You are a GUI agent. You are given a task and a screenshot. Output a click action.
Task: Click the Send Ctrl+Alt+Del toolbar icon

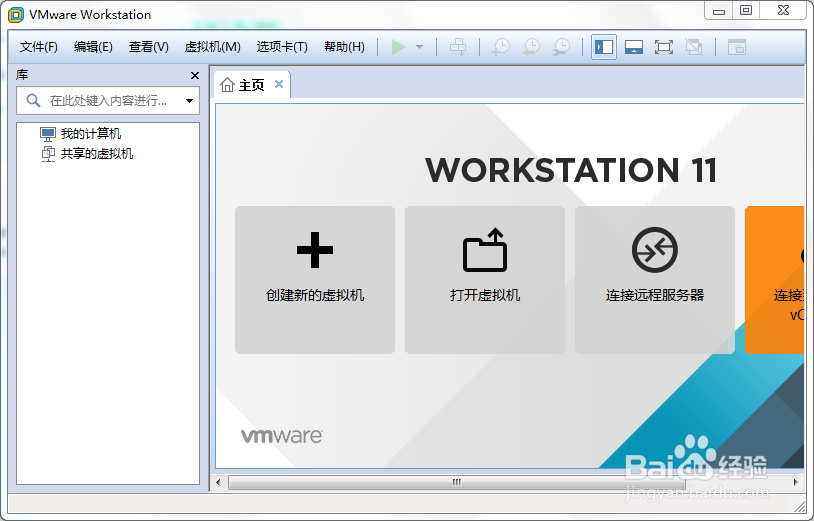point(458,47)
